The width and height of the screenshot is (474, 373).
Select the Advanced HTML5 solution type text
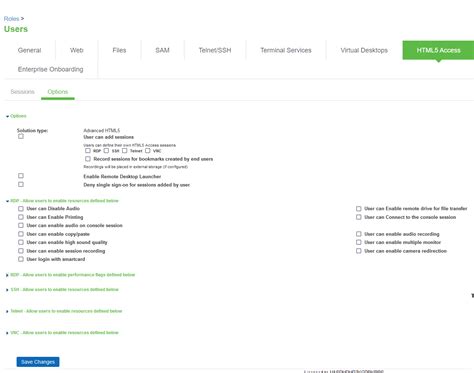(x=102, y=130)
